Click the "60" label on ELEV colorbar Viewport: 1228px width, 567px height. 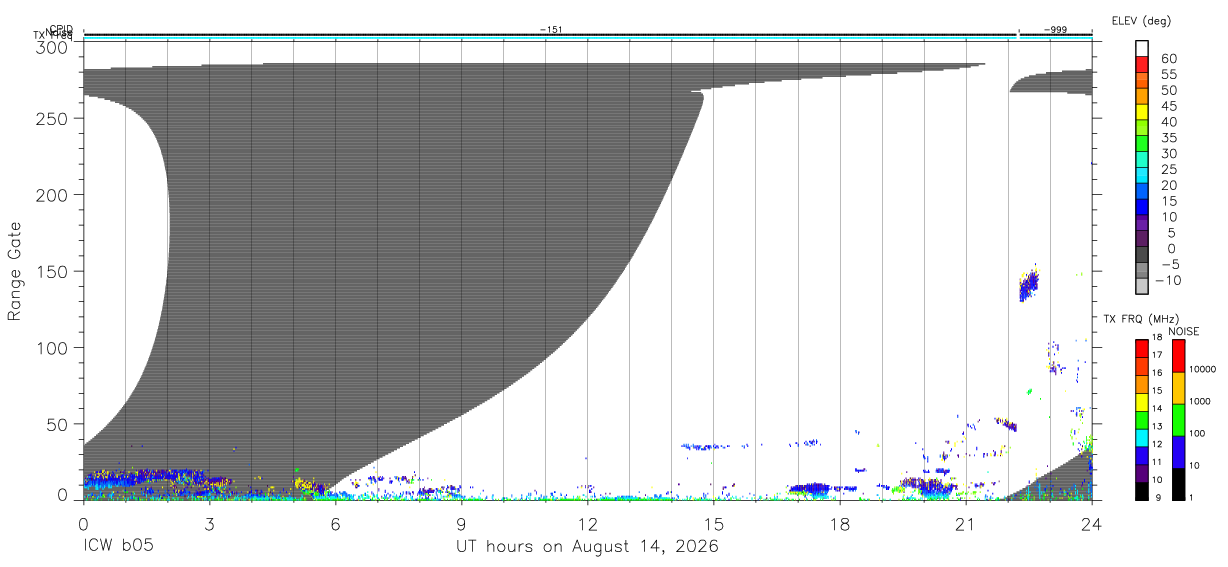click(1170, 58)
